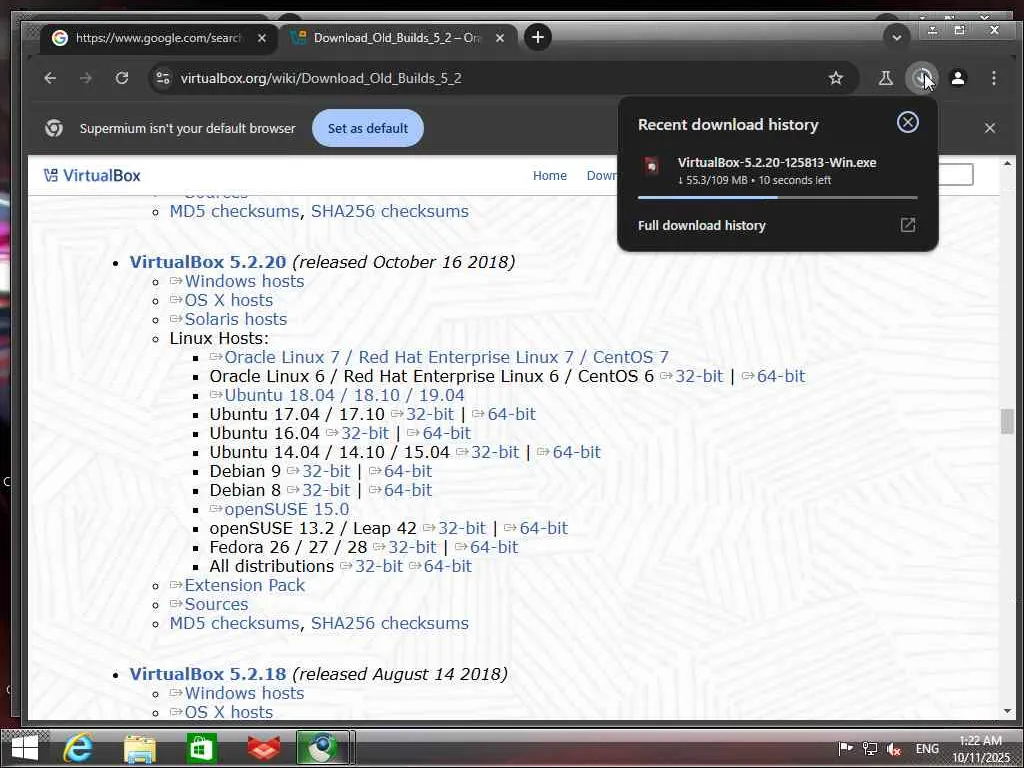
Task: Click the external link icon for download history
Action: [908, 225]
